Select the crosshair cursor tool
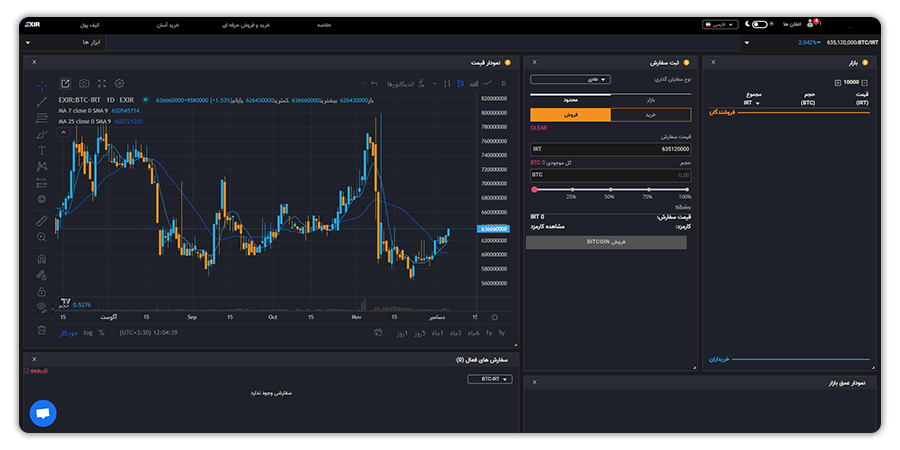 pos(41,86)
